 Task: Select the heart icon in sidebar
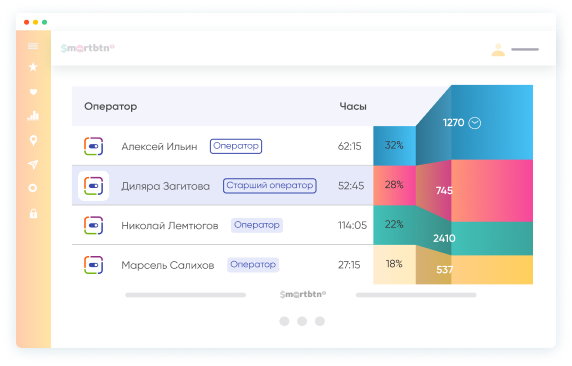[33, 92]
